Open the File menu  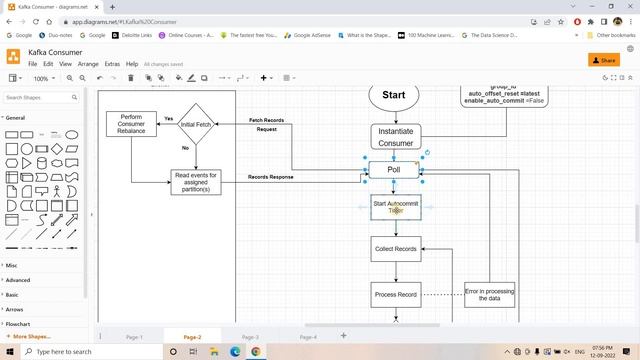[x=33, y=64]
